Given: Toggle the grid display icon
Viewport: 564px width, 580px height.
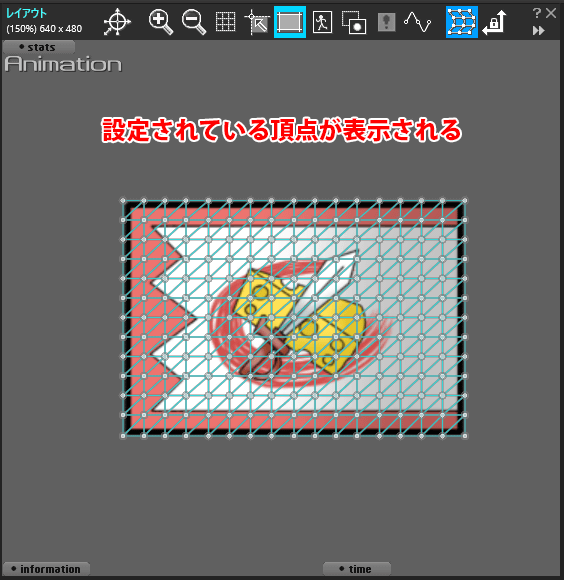Looking at the screenshot, I should pyautogui.click(x=225, y=22).
